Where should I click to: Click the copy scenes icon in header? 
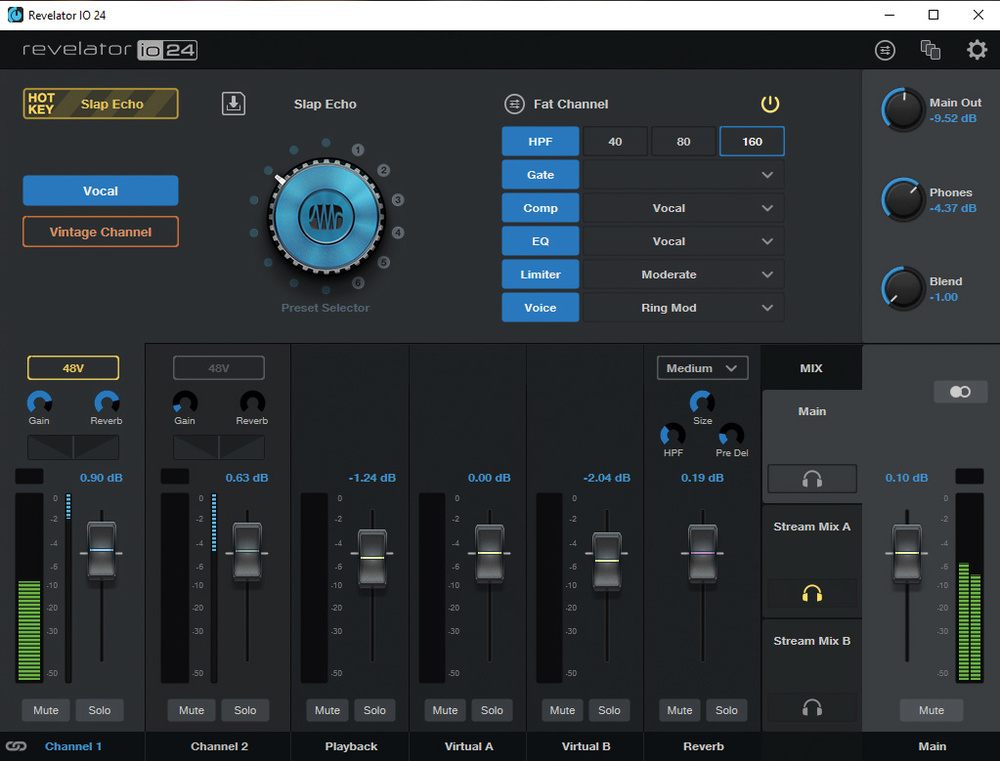(930, 49)
